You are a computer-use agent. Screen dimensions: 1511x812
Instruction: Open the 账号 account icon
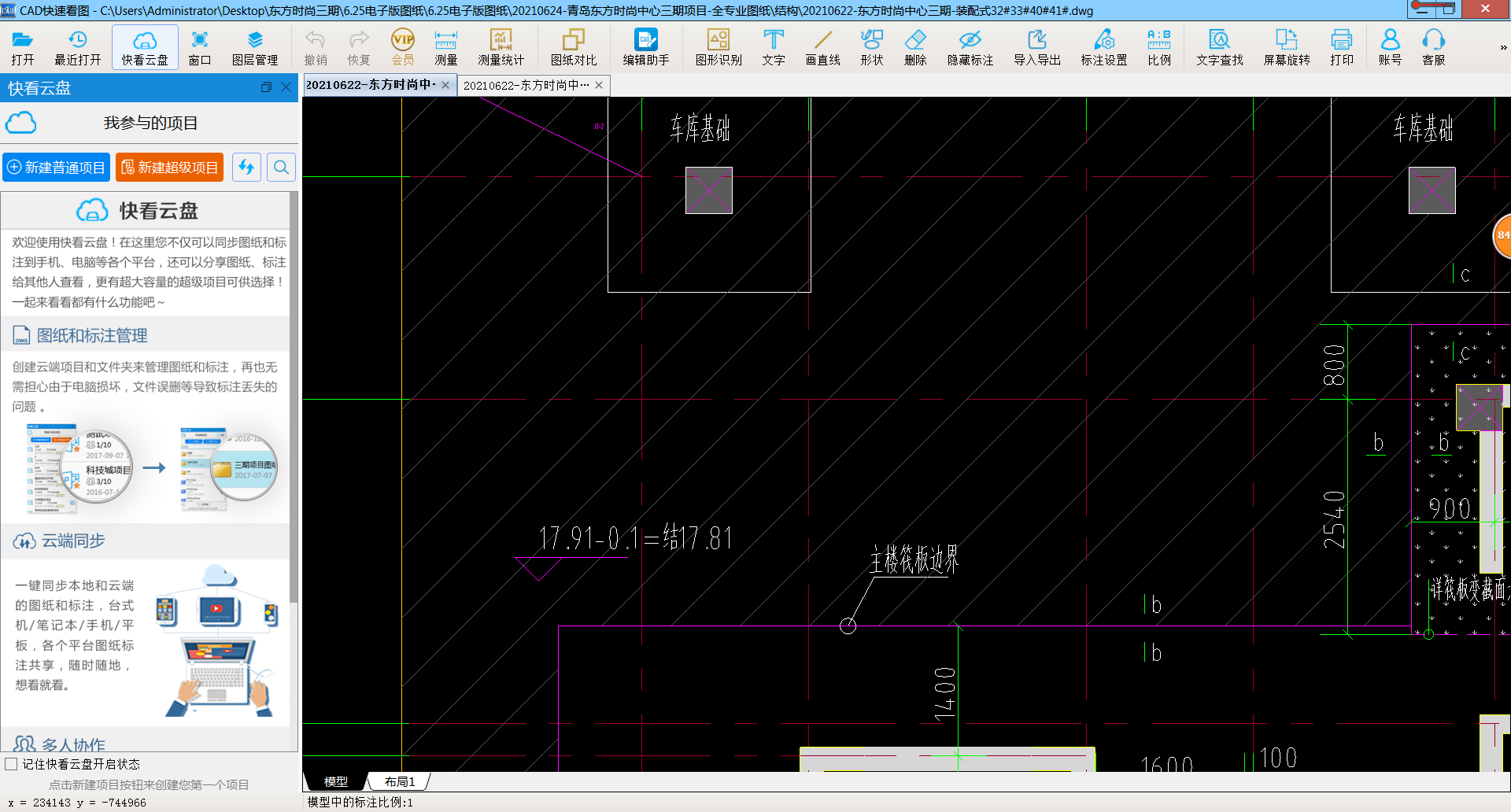pyautogui.click(x=1391, y=47)
